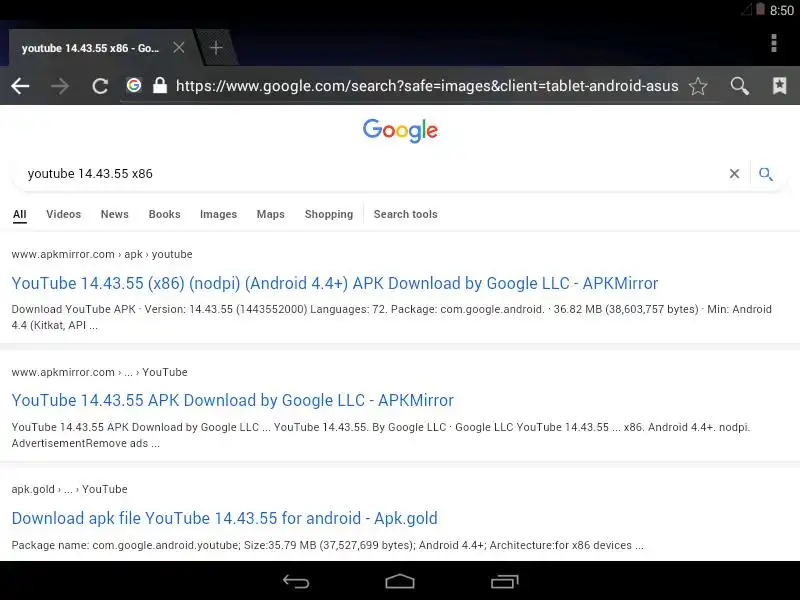Go back using browser back arrow

point(20,86)
